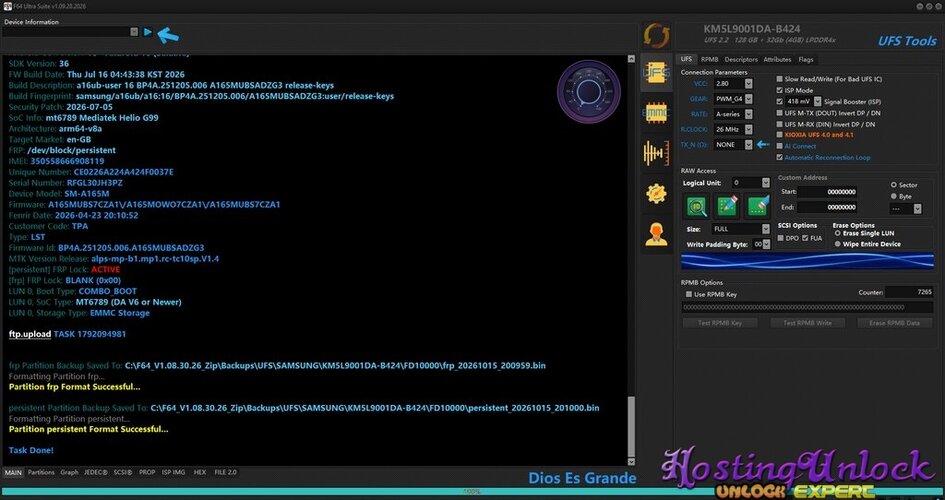Image resolution: width=945 pixels, height=500 pixels.
Task: Switch to the PROP bottom tab
Action: pos(147,473)
